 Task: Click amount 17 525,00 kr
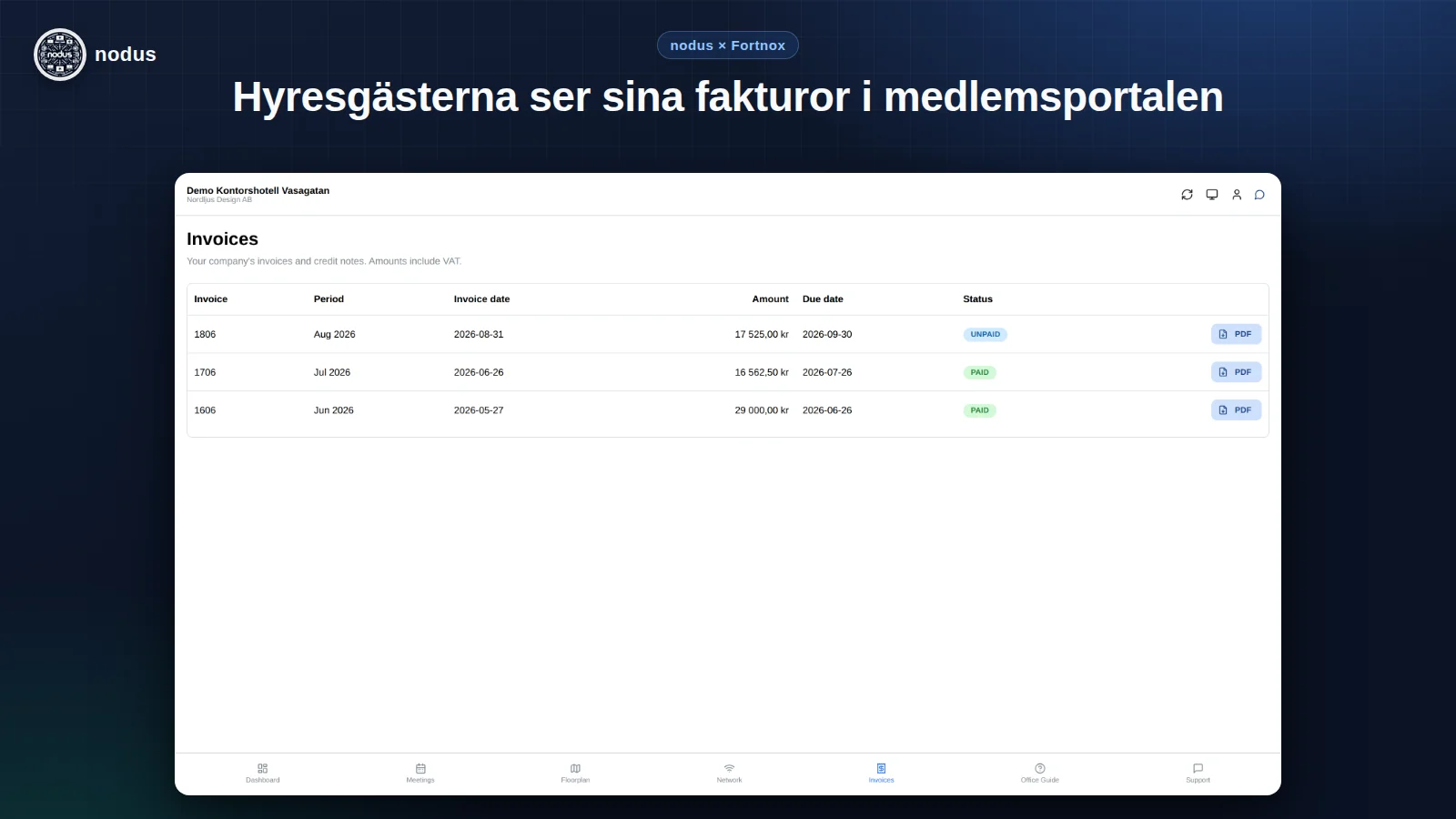click(762, 335)
